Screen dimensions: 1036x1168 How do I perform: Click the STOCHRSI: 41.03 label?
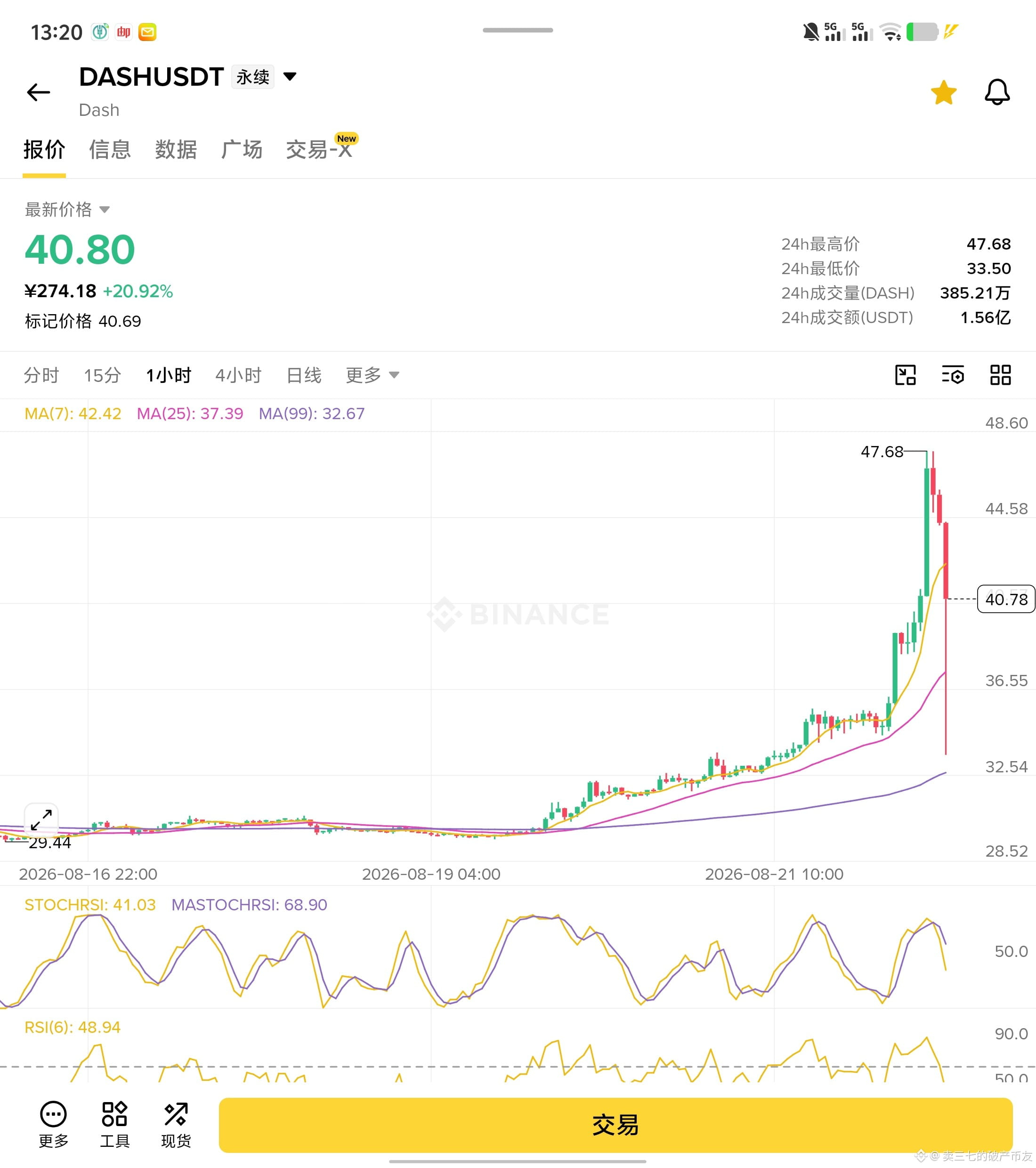tap(90, 905)
